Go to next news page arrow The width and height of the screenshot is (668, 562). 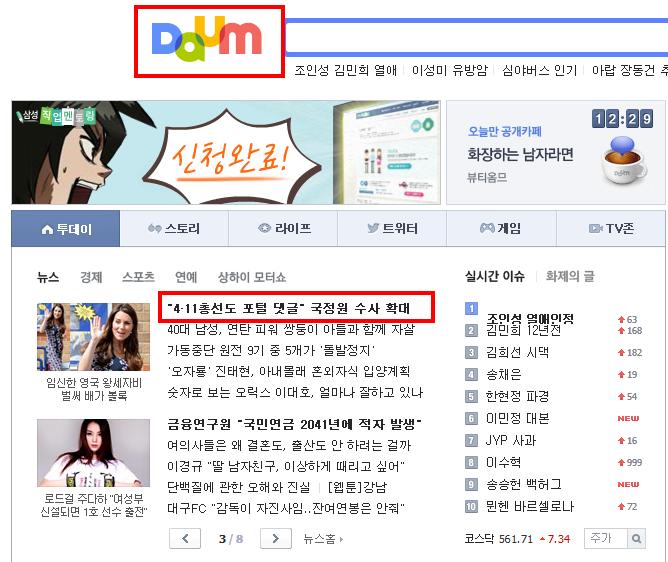[x=276, y=539]
